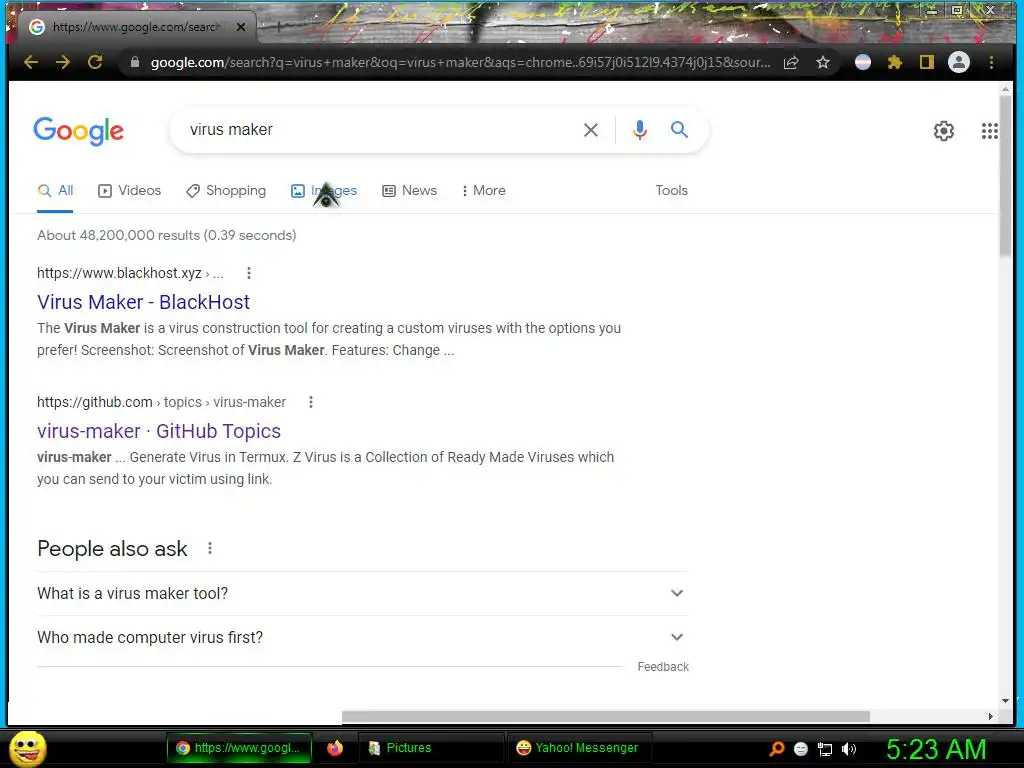The height and width of the screenshot is (768, 1024).
Task: Clear the search box with the X
Action: coord(590,130)
